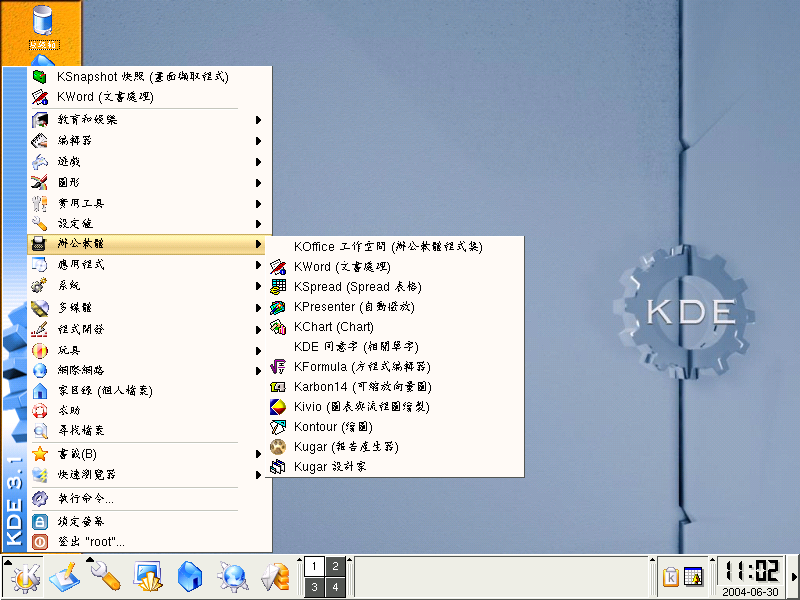Click the digital clock showing 11:02
The width and height of the screenshot is (800, 600).
pyautogui.click(x=751, y=571)
